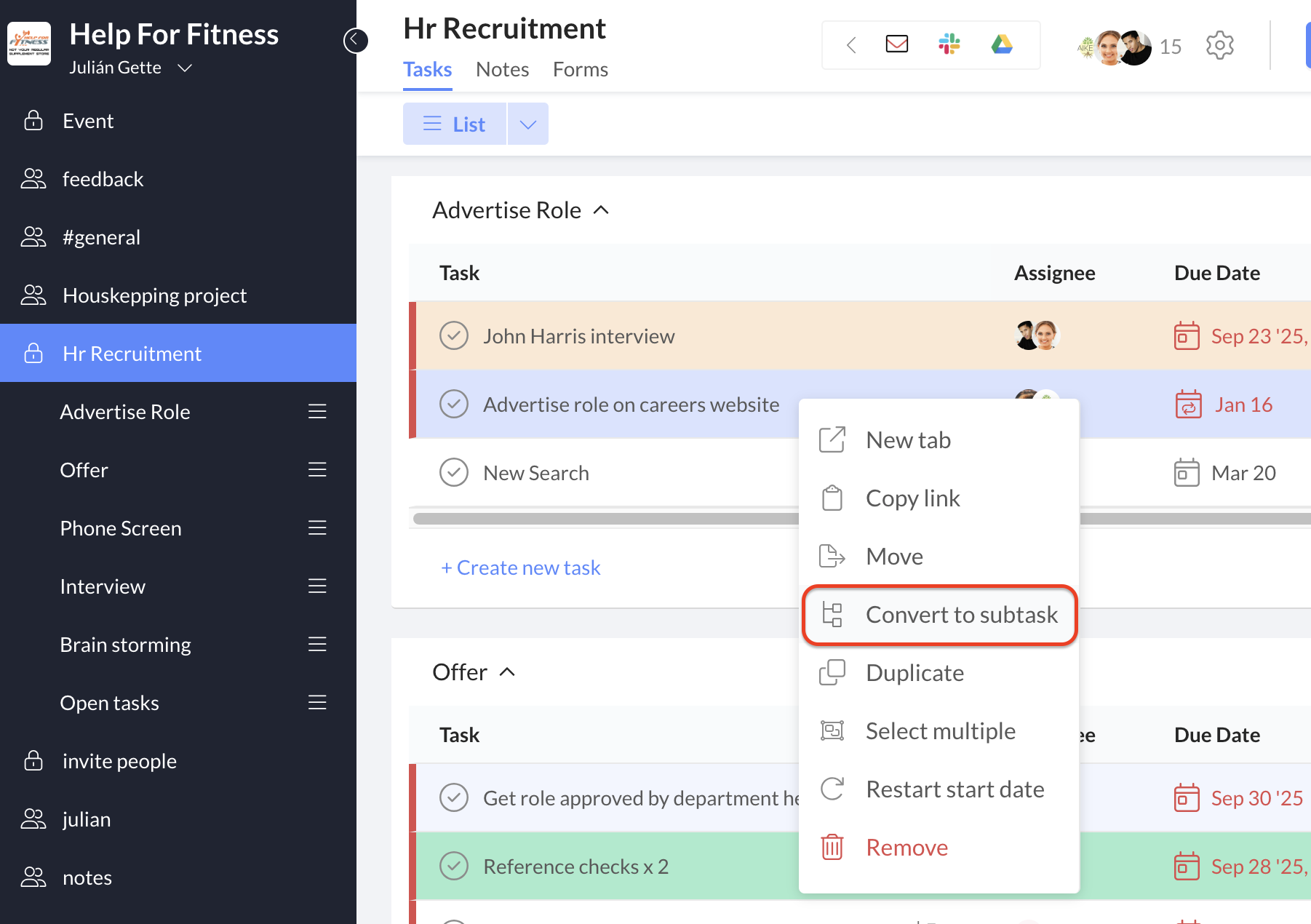Open the New Search task
This screenshot has width=1311, height=924.
(536, 473)
